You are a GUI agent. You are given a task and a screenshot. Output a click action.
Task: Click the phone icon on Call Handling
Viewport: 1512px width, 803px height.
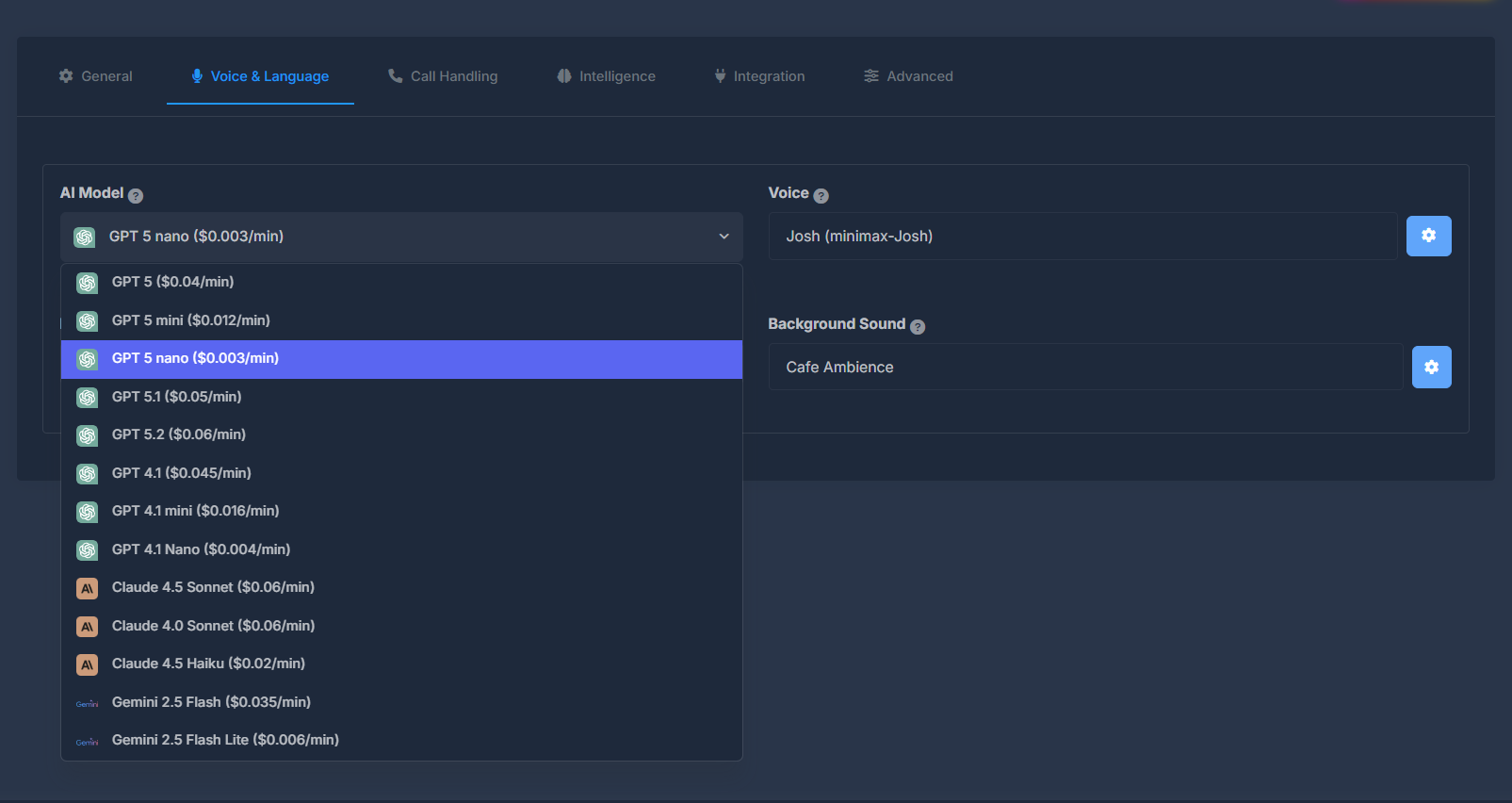(396, 76)
